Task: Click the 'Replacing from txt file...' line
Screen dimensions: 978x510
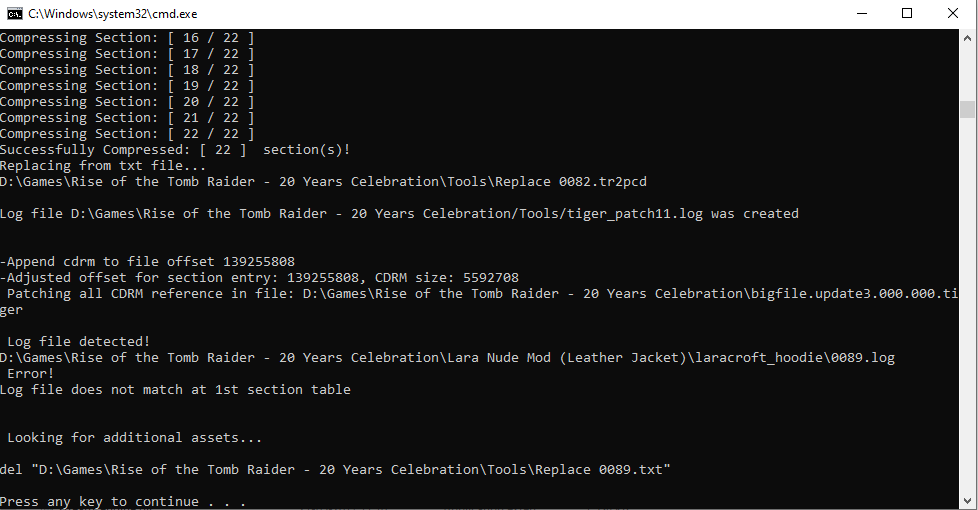Action: (103, 166)
